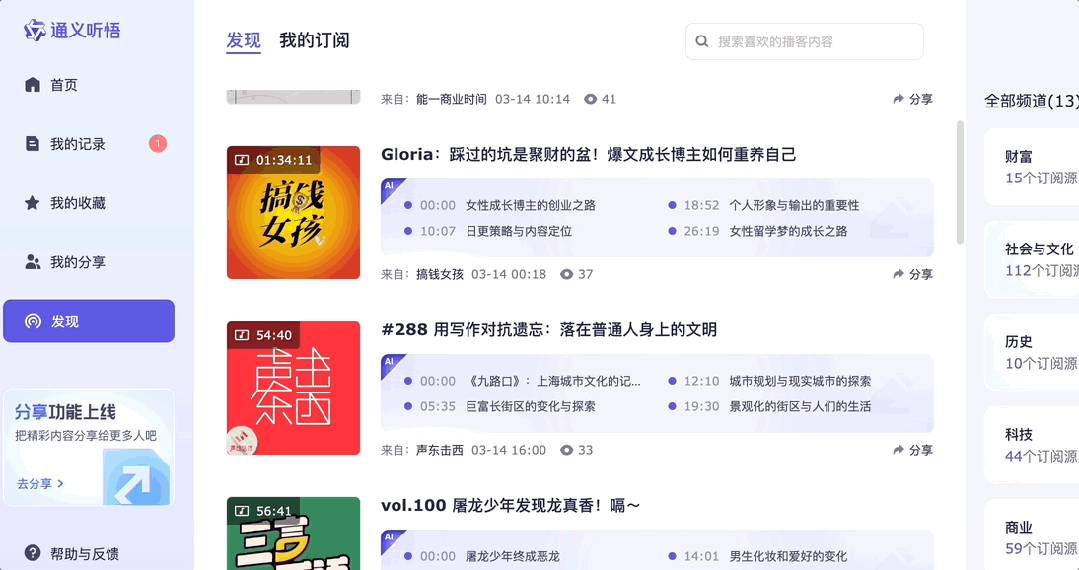This screenshot has width=1079, height=570.
Task: Click the vertical scrollbar thumb
Action: point(961,182)
